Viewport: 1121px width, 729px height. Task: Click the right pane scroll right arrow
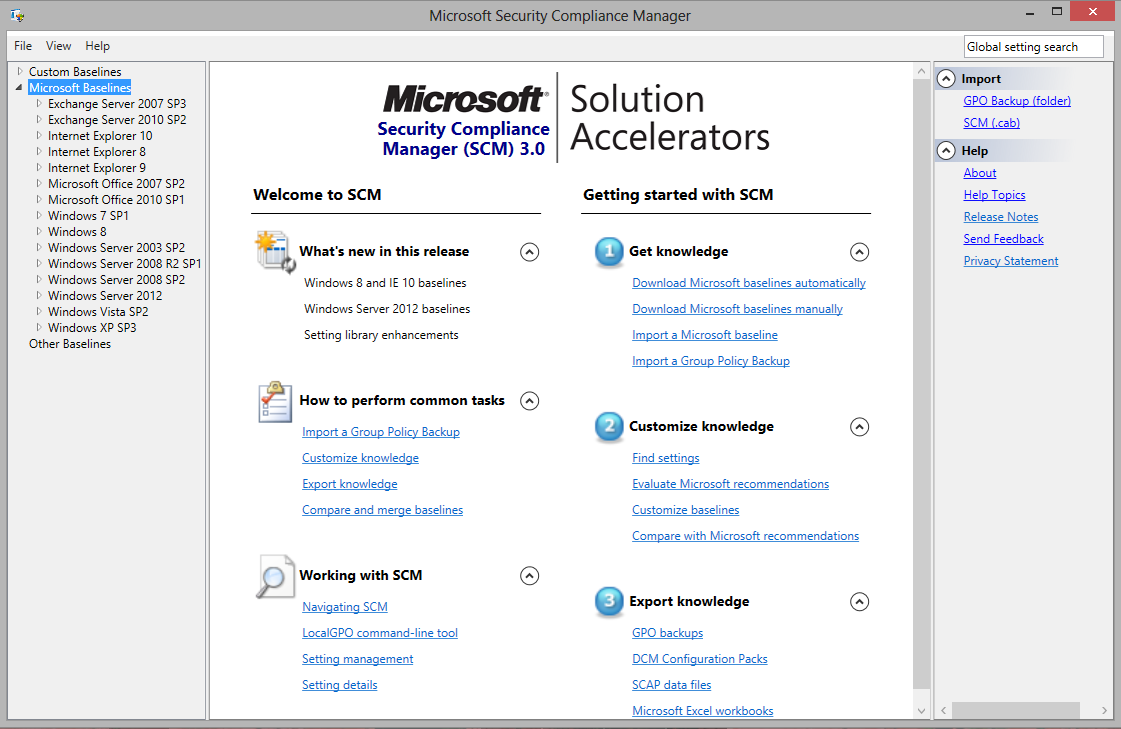click(1105, 710)
